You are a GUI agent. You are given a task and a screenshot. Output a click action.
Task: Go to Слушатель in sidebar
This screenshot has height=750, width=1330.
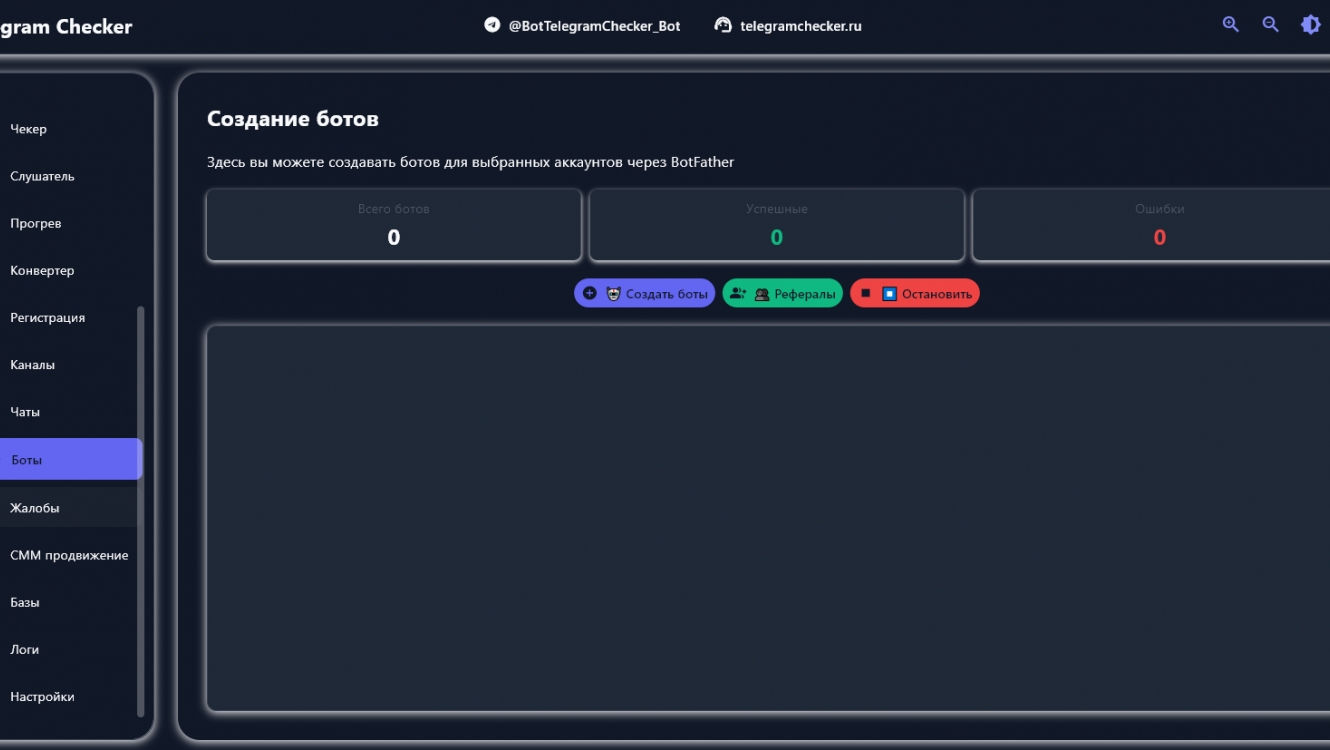(x=42, y=176)
